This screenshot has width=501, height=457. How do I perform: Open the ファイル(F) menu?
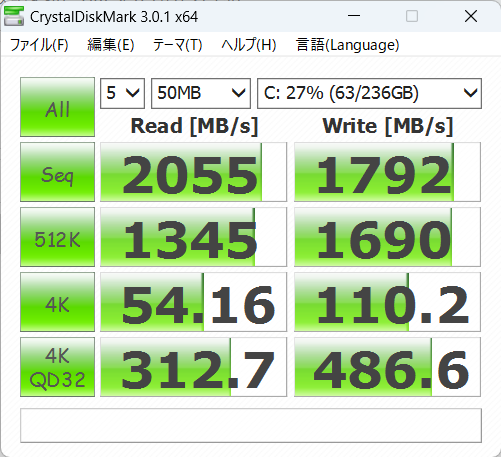[x=39, y=45]
